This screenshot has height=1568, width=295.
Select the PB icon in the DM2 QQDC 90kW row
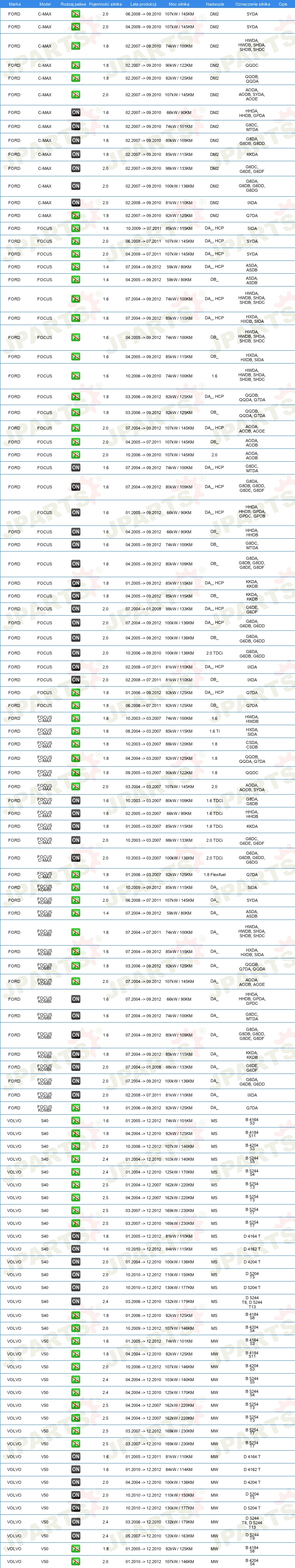75,65
